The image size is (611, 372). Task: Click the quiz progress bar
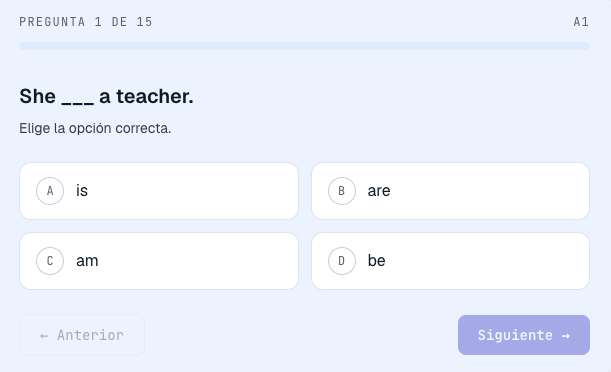(305, 46)
